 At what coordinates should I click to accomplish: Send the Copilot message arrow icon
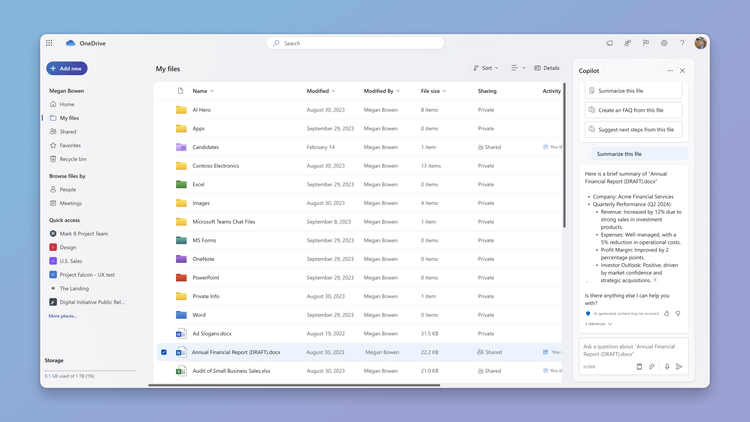(x=679, y=366)
